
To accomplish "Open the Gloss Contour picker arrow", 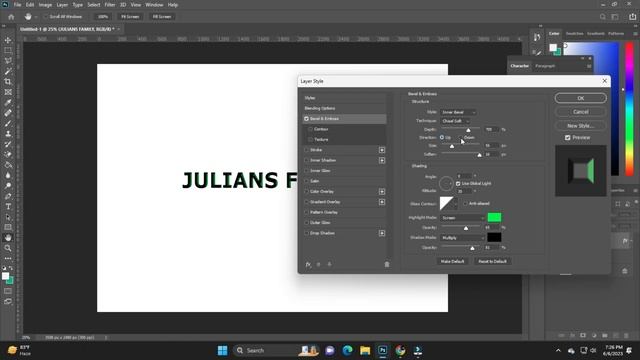I will pyautogui.click(x=456, y=204).
